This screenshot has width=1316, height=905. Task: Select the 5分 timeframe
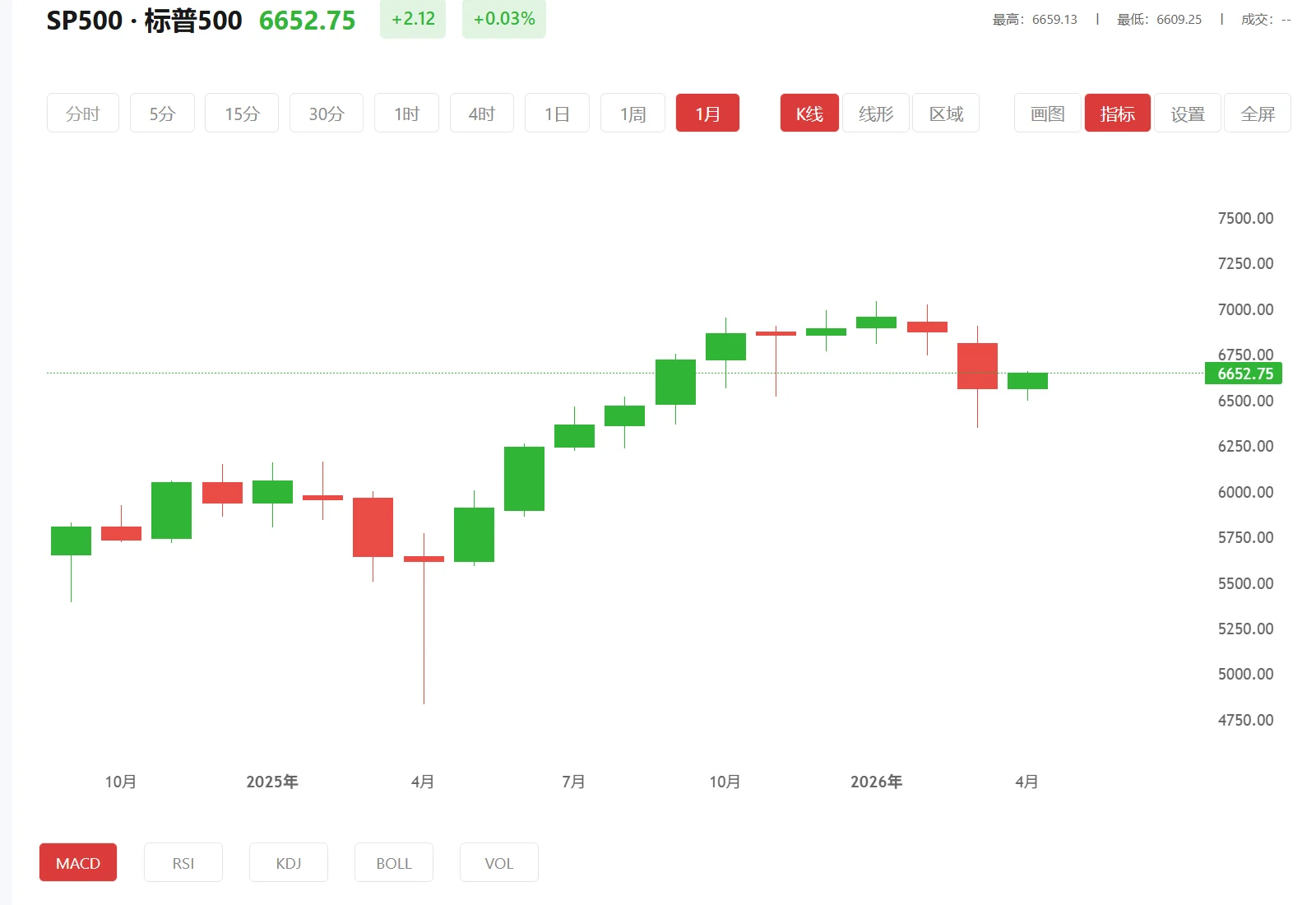click(x=162, y=114)
